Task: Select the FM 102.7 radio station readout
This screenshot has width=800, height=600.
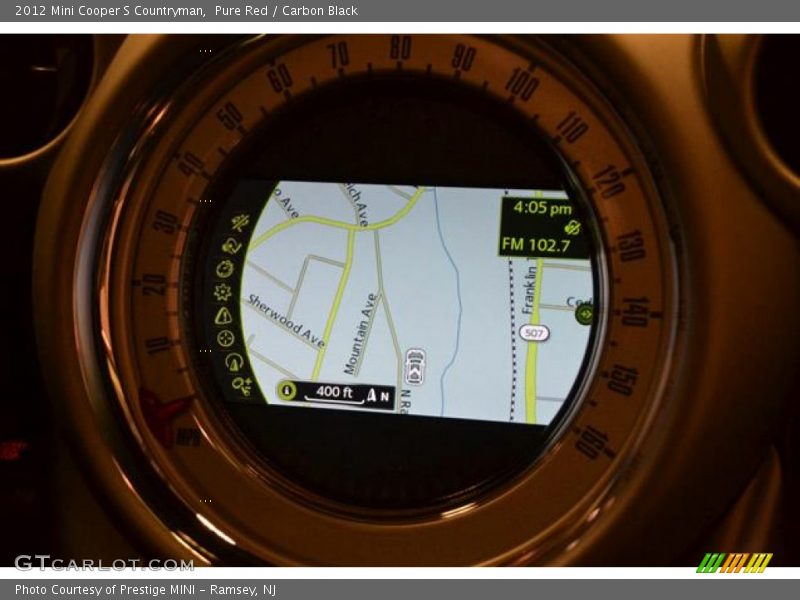Action: (x=535, y=244)
